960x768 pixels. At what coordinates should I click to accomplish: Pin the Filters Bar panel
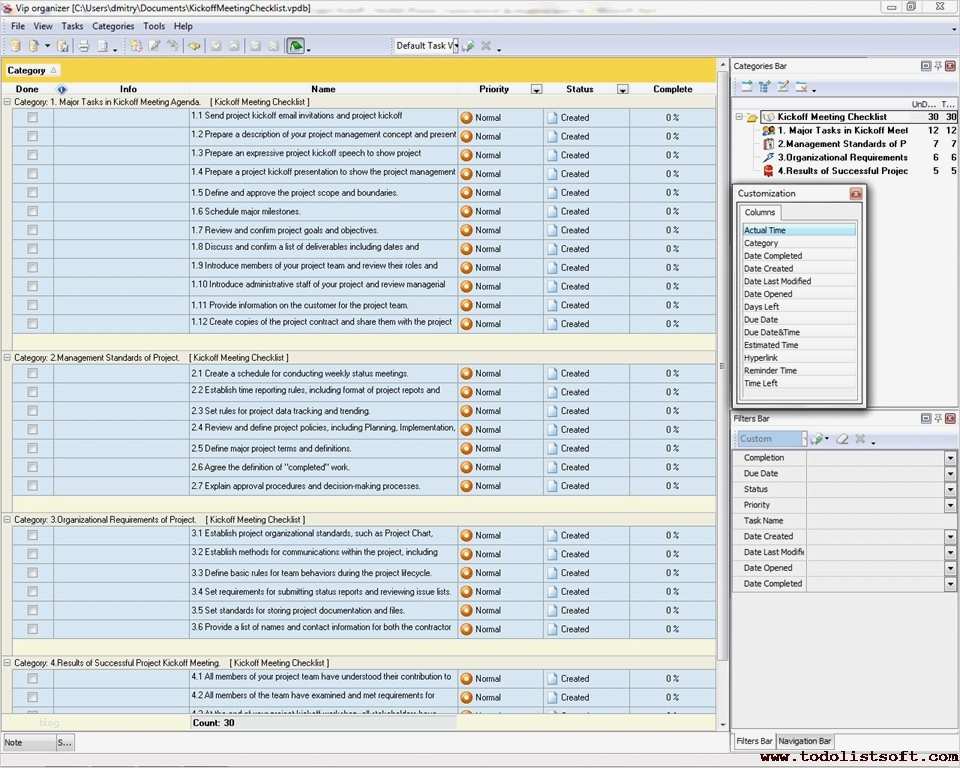tap(938, 419)
